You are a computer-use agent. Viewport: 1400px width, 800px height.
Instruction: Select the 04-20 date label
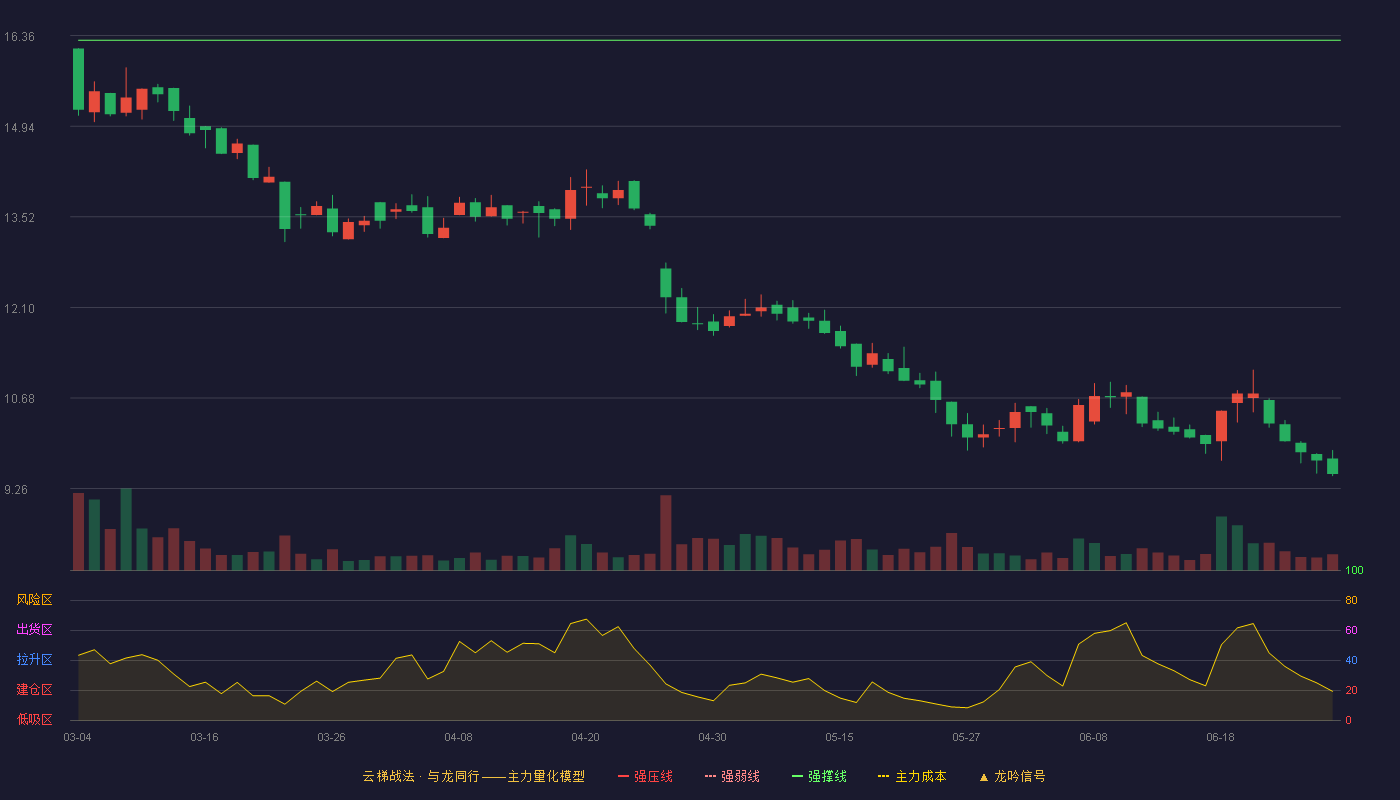[586, 737]
